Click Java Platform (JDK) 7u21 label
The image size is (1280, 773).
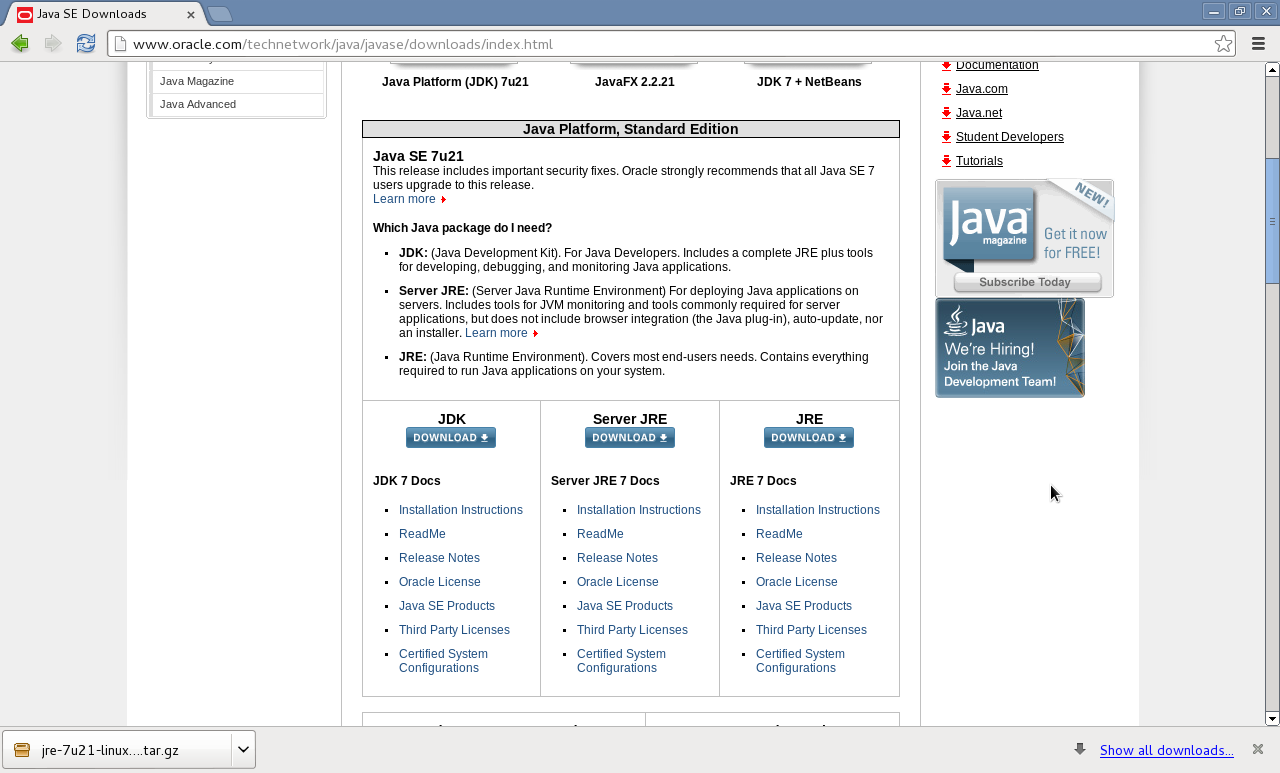455,82
